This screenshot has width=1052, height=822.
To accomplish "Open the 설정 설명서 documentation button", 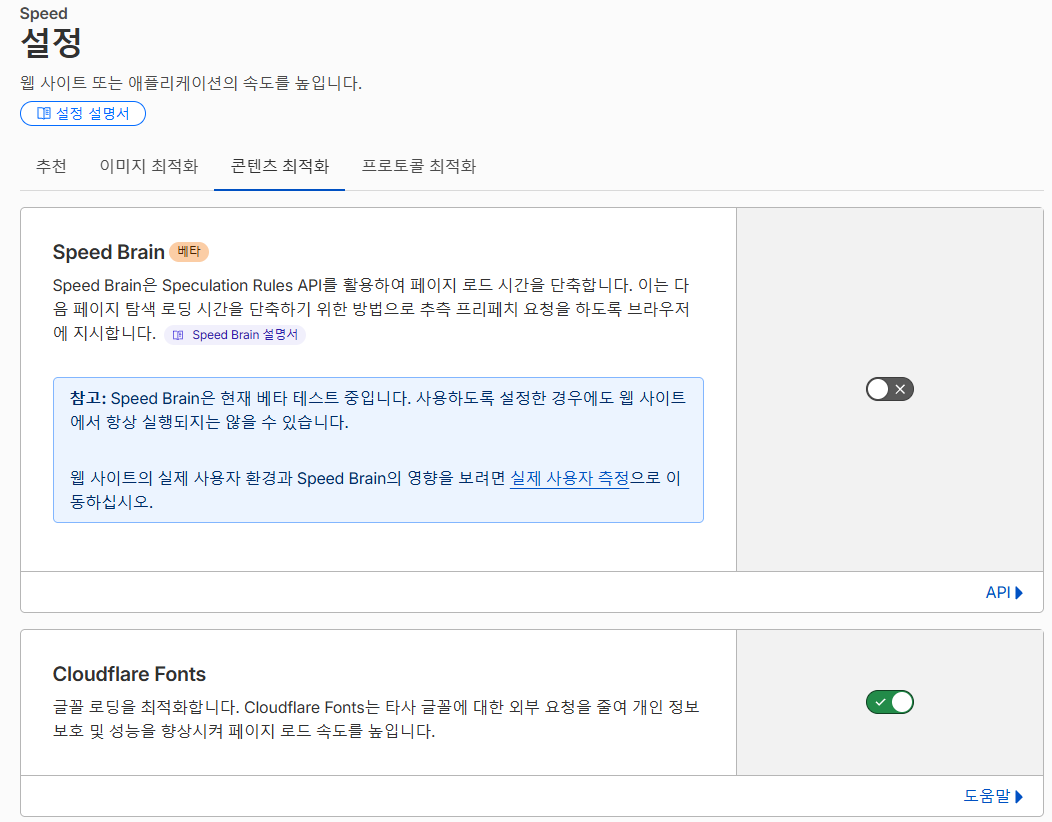I will coord(83,113).
